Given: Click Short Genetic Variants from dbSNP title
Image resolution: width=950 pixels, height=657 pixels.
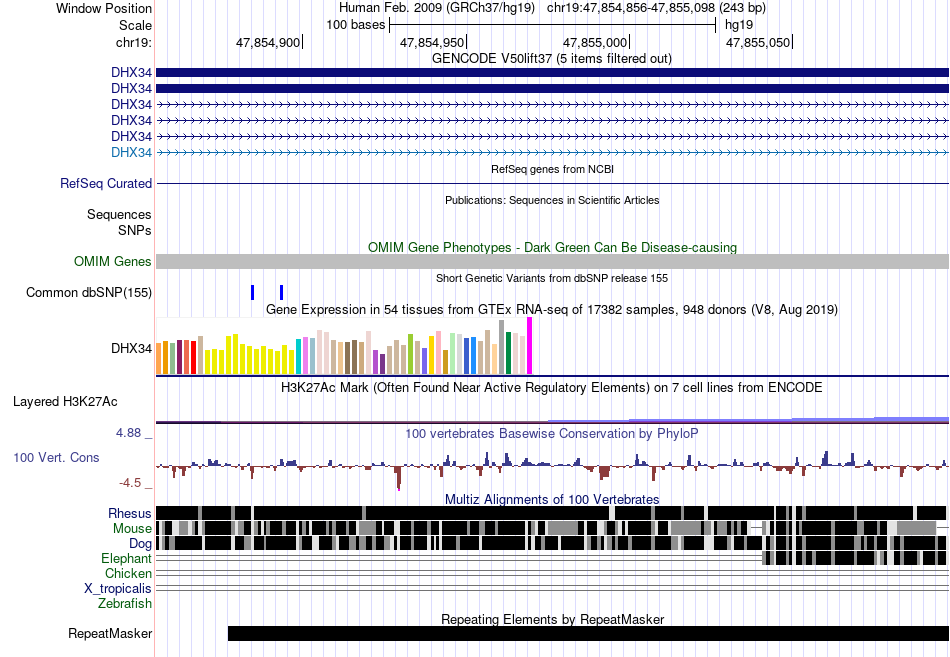Looking at the screenshot, I should (552, 278).
